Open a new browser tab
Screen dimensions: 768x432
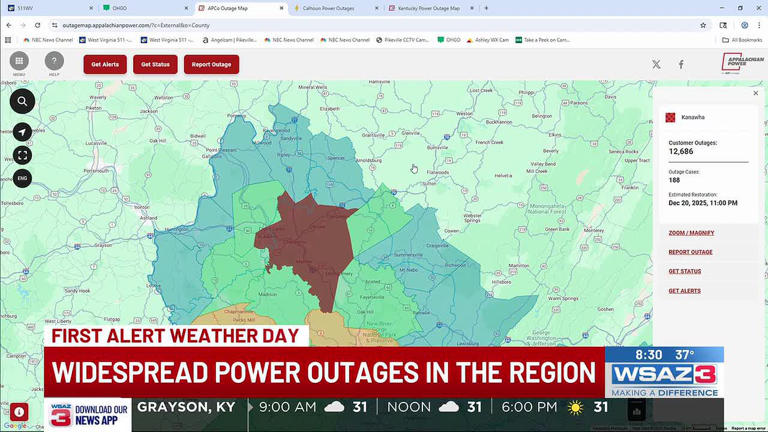(486, 8)
